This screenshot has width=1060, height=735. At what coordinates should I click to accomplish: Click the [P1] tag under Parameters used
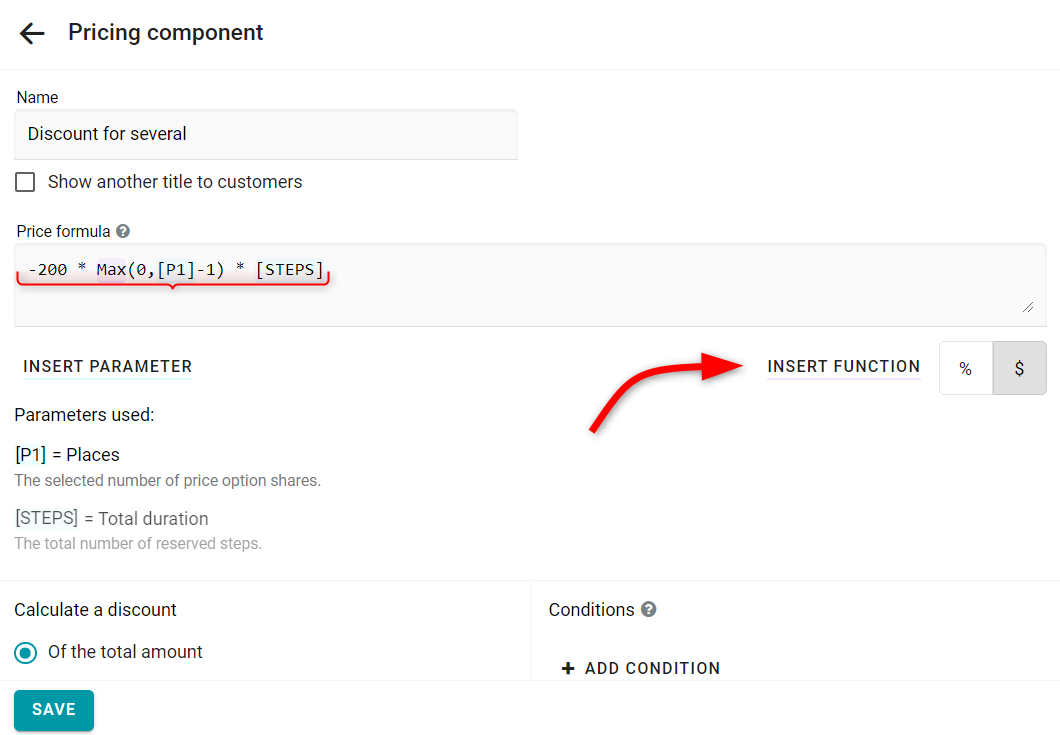[x=30, y=454]
